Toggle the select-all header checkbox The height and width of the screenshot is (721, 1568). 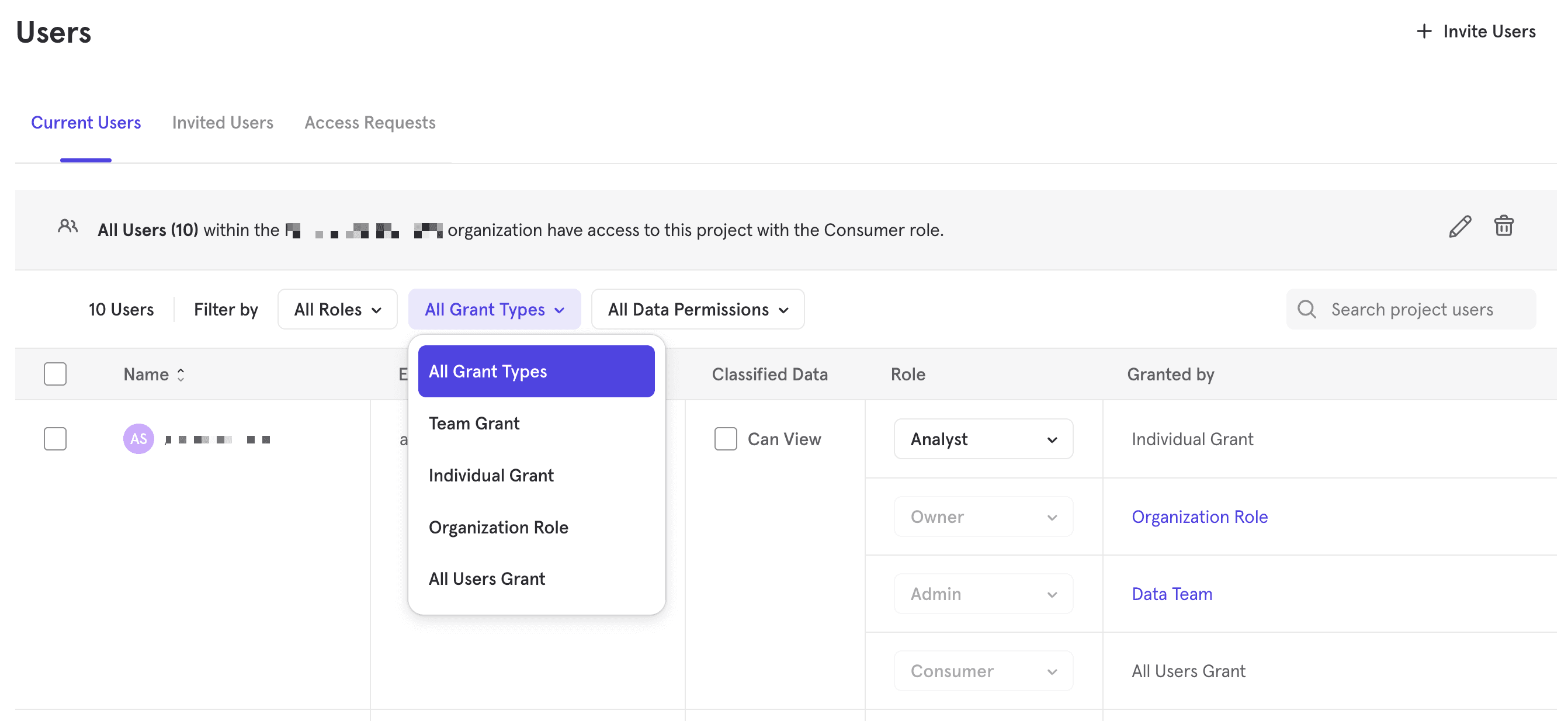coord(55,374)
